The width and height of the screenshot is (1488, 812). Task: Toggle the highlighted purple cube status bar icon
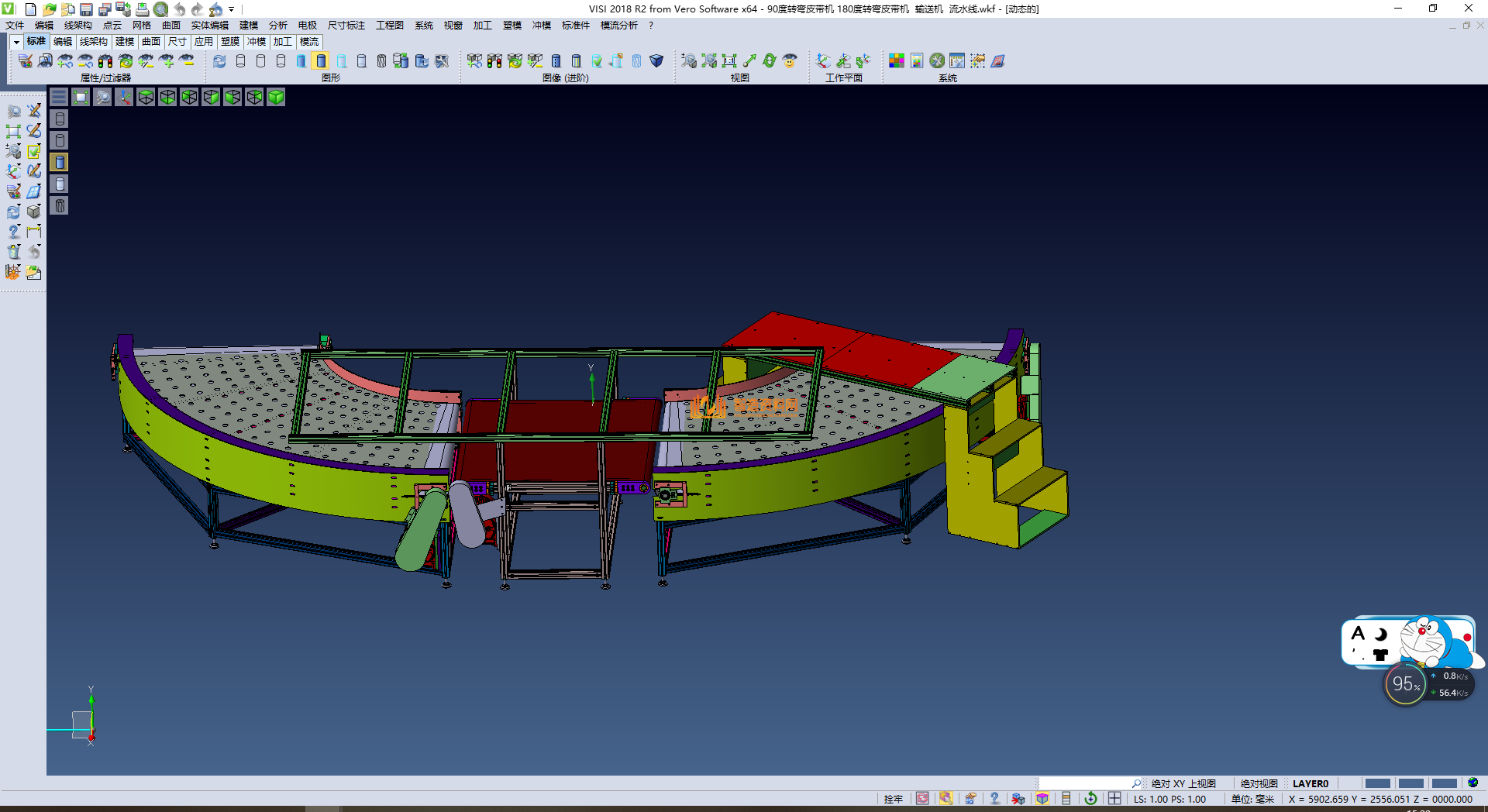(1042, 799)
